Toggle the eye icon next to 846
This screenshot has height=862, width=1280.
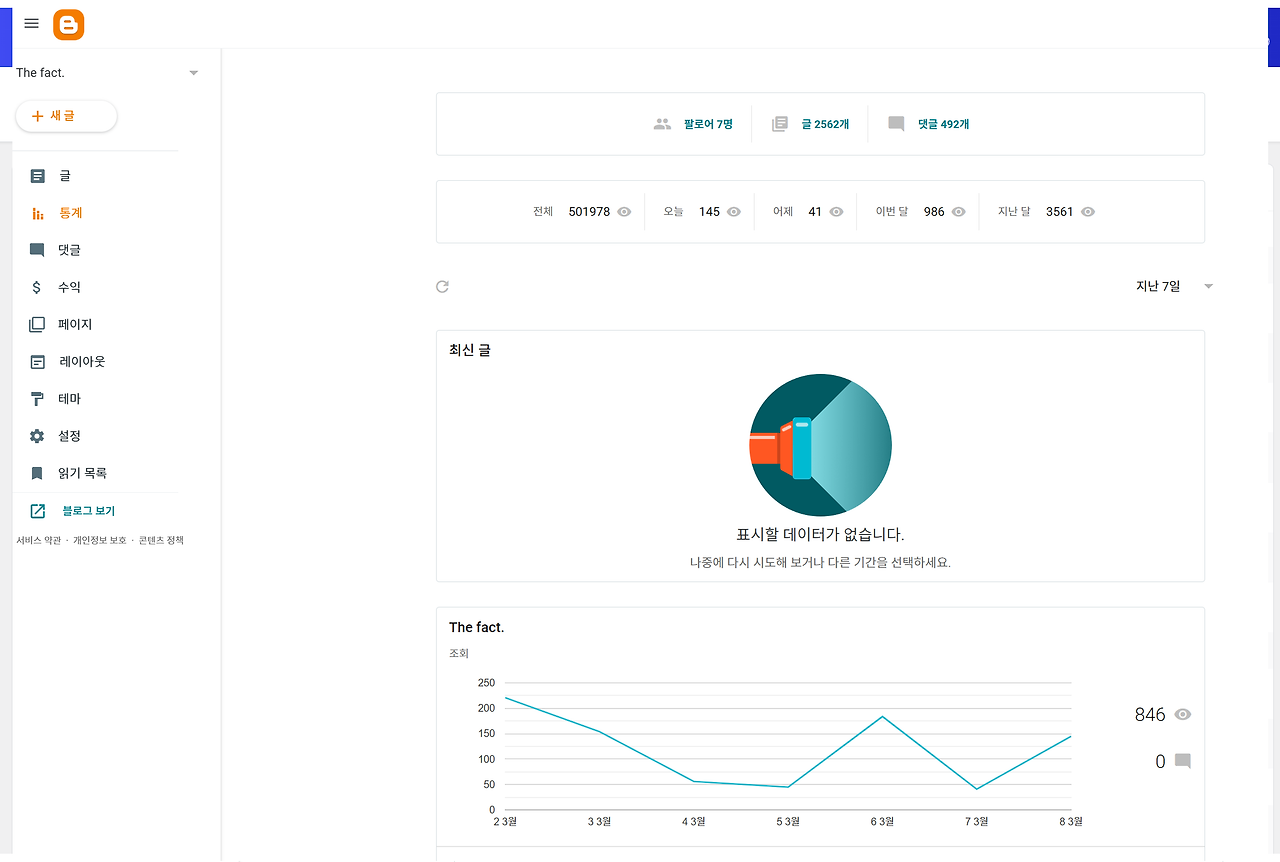(x=1182, y=714)
